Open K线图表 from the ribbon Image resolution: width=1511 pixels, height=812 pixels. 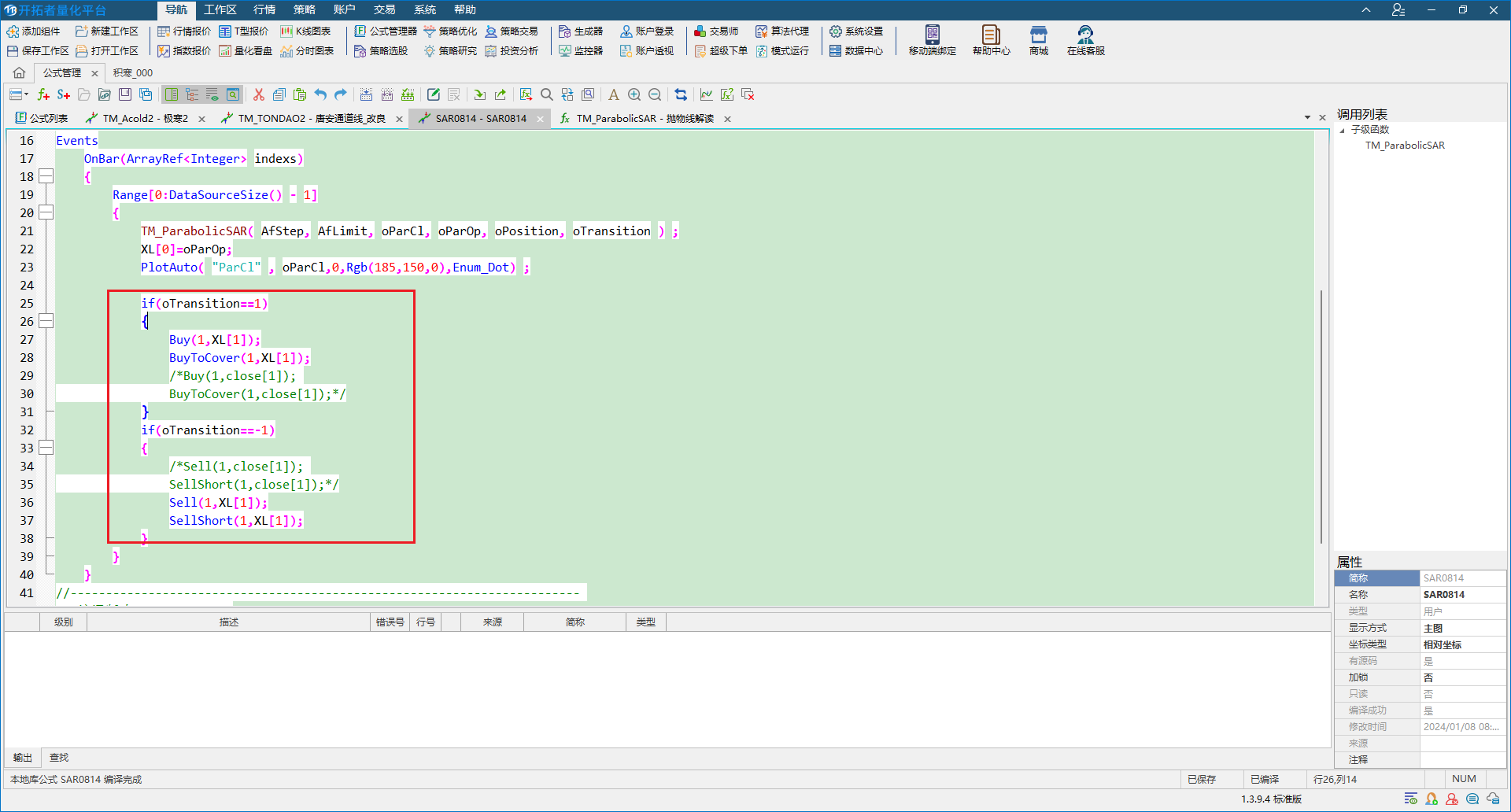305,31
